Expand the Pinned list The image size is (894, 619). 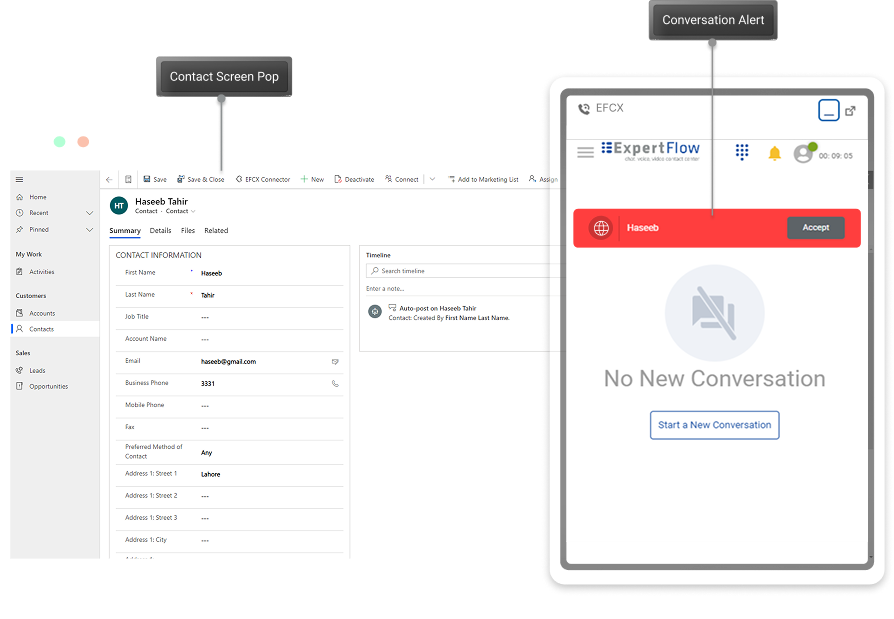point(89,230)
